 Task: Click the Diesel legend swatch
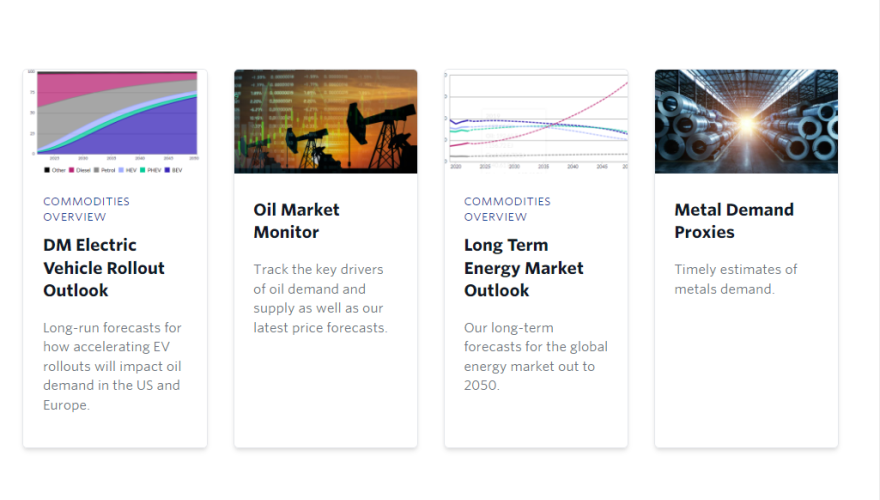tap(71, 170)
